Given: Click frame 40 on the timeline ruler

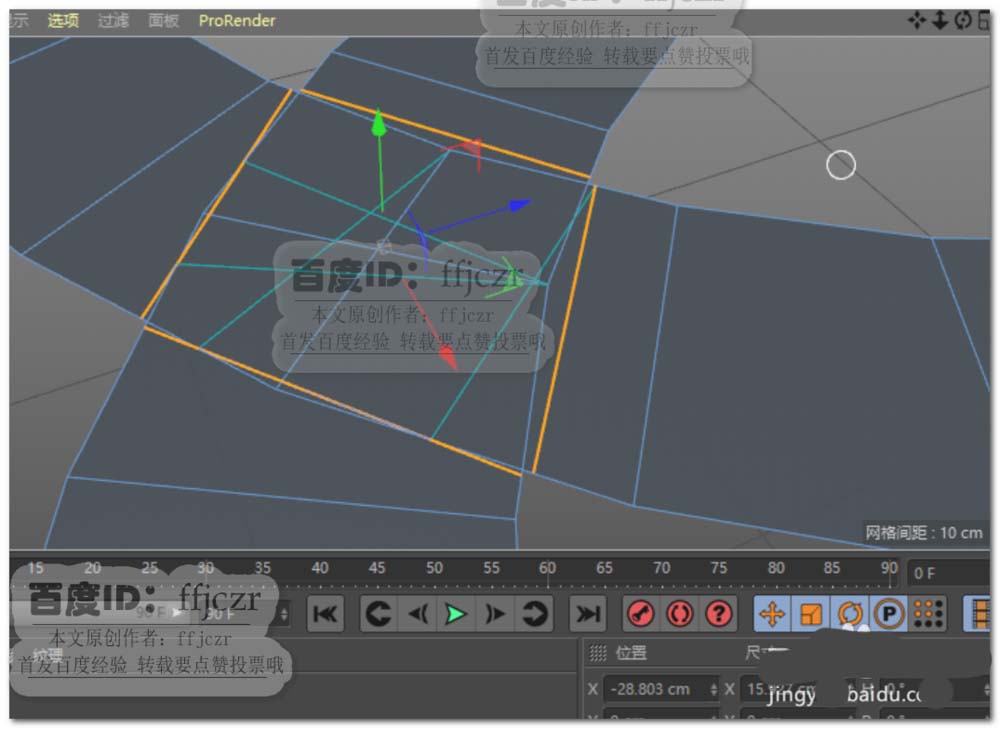Looking at the screenshot, I should click(320, 568).
